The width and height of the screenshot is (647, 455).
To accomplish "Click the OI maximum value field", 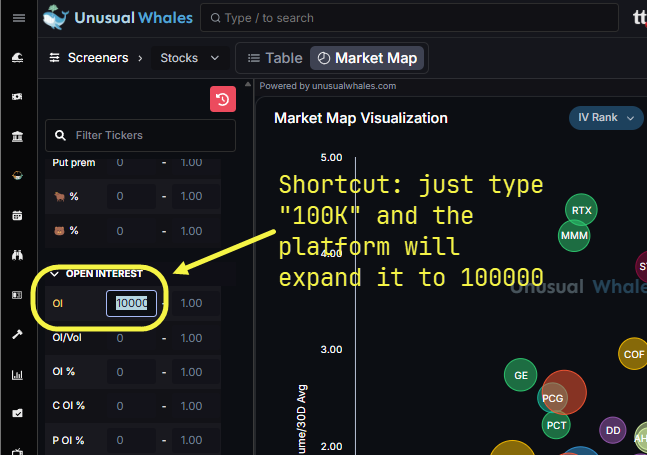I will (x=195, y=303).
